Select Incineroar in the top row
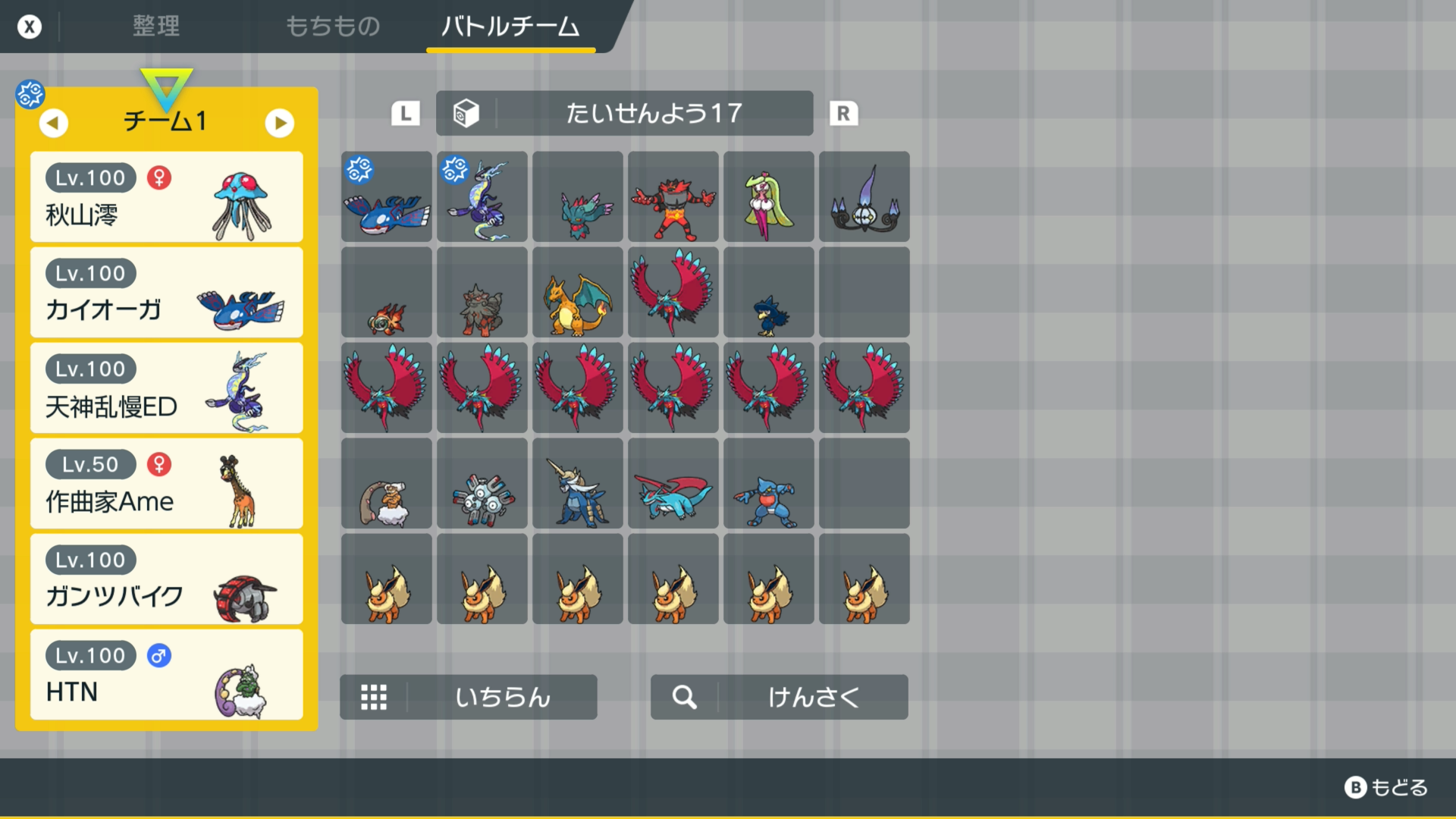The width and height of the screenshot is (1456, 819). coord(673,196)
